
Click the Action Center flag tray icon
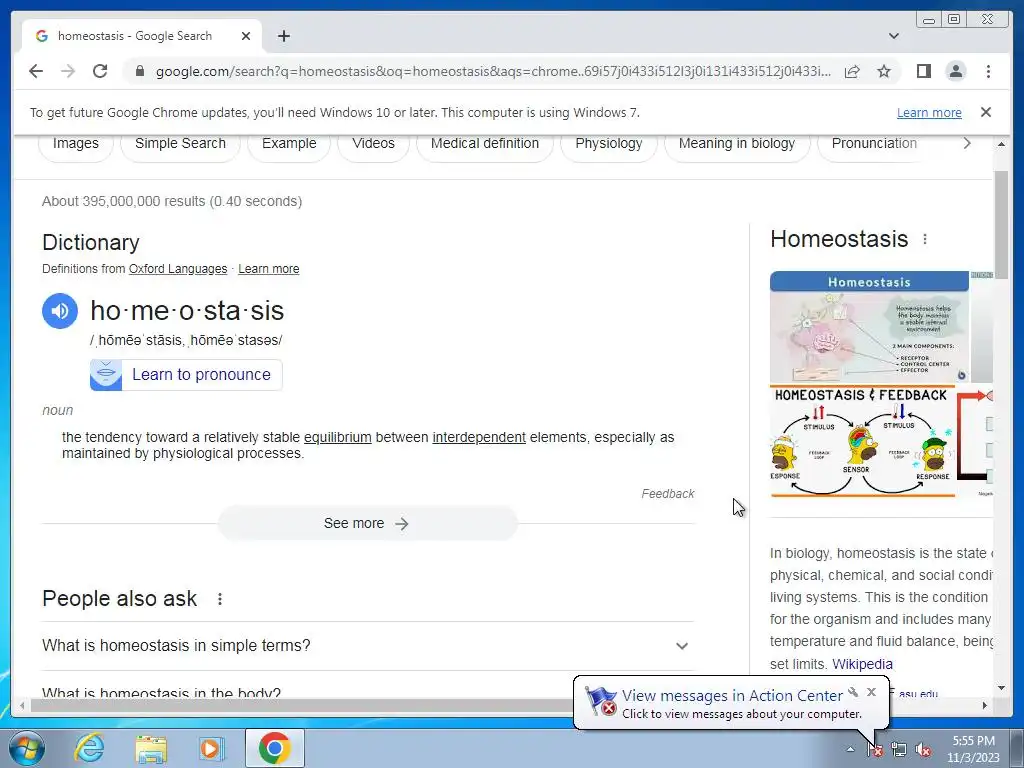pos(875,750)
